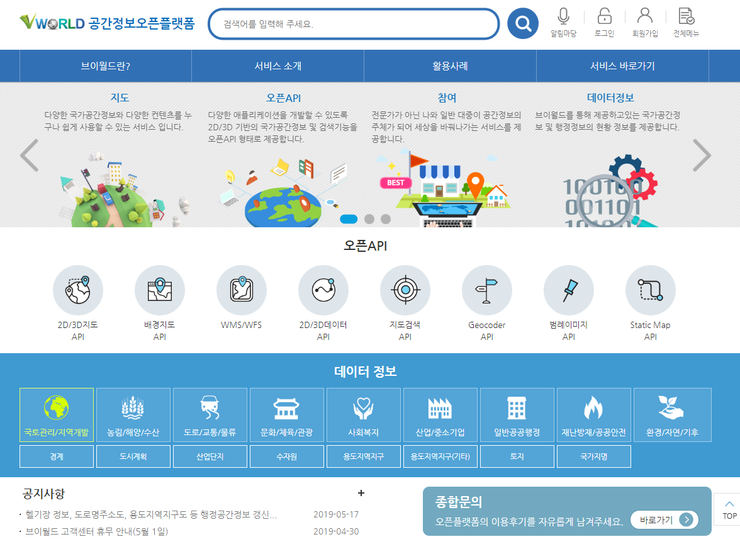Open the 활용사례 menu
This screenshot has height=549, width=740.
coord(450,66)
